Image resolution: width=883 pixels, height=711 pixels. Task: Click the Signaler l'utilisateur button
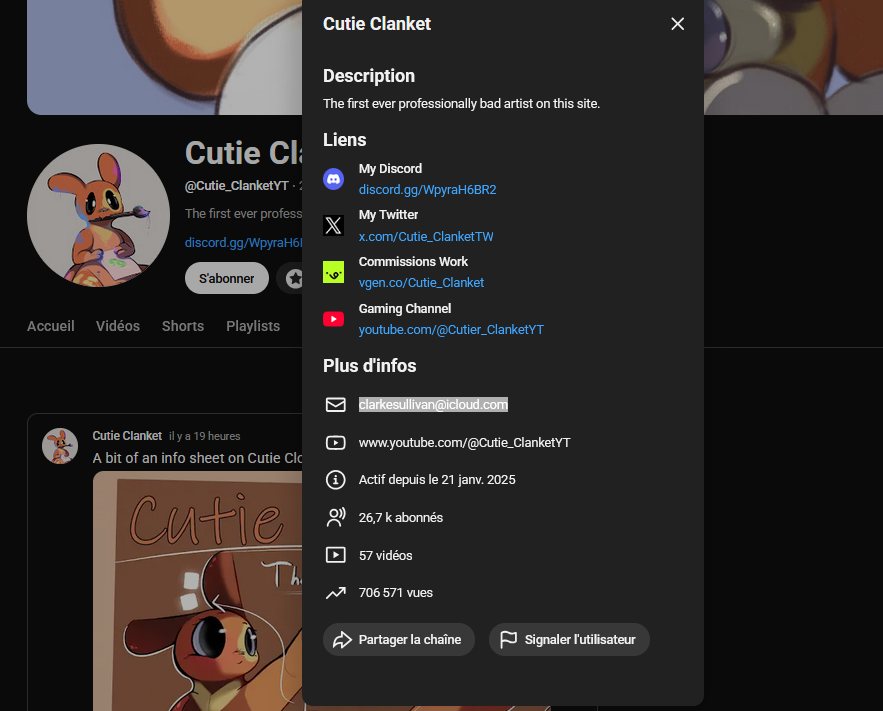click(x=569, y=640)
